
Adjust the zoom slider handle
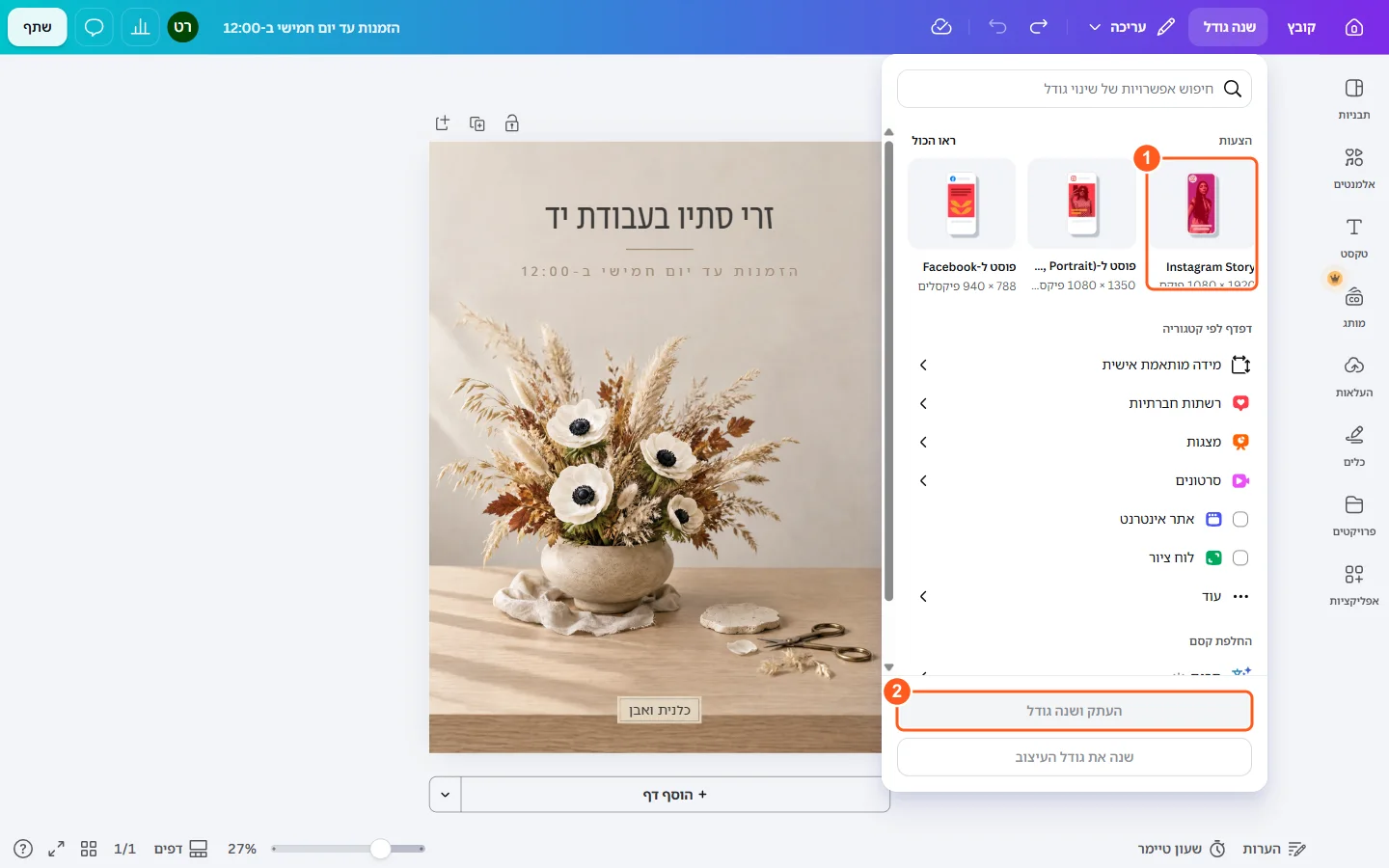coord(381,849)
